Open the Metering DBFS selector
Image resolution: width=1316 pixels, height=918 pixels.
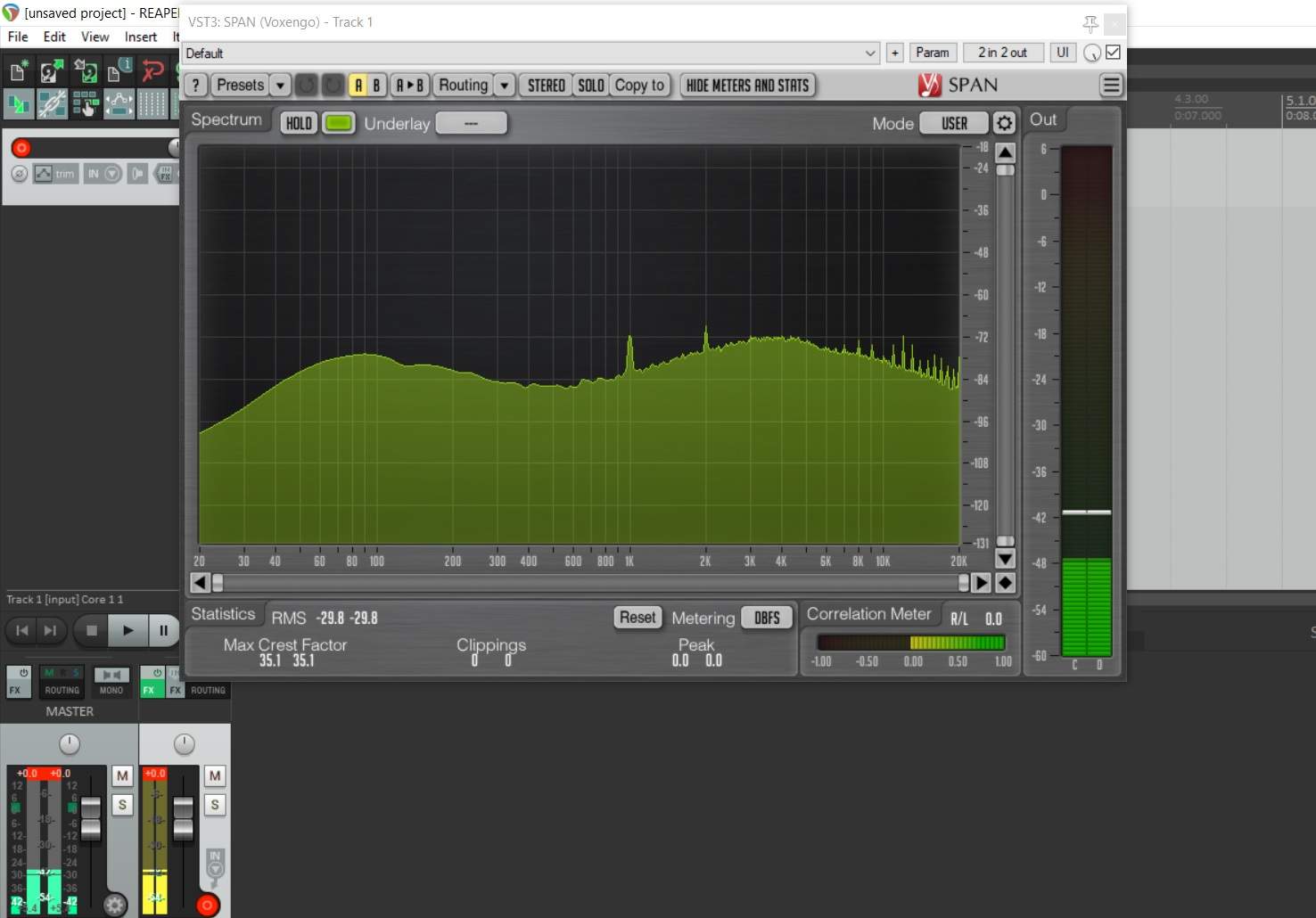(x=767, y=618)
